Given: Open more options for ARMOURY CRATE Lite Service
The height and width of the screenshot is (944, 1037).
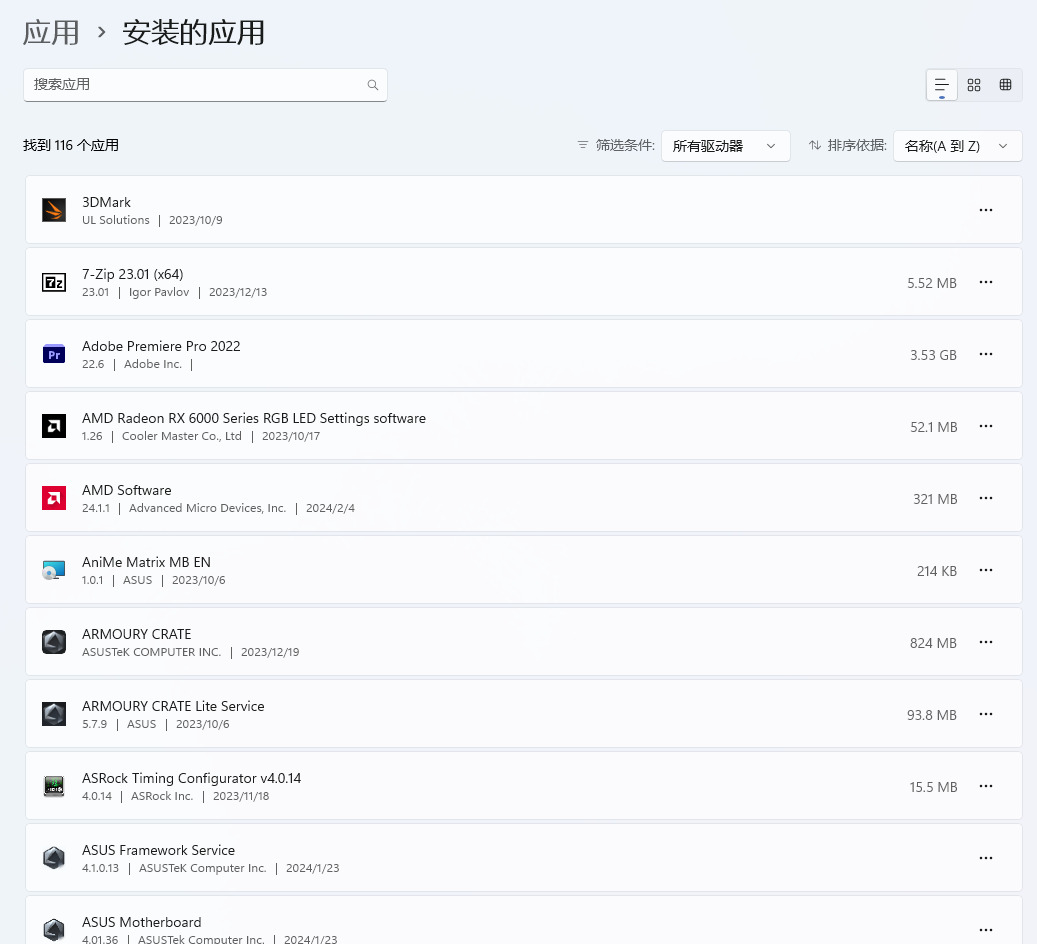Looking at the screenshot, I should [986, 714].
